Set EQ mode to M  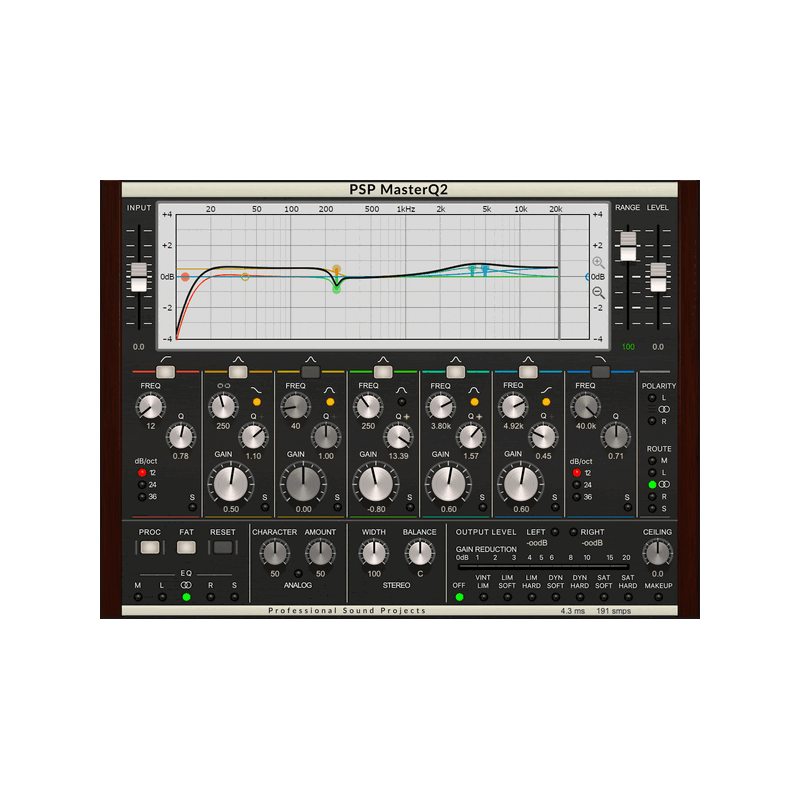point(138,597)
